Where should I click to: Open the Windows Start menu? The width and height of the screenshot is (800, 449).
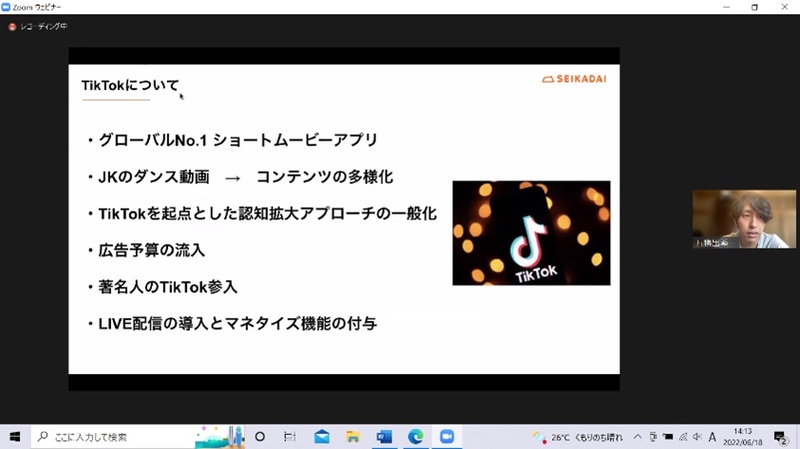click(15, 437)
